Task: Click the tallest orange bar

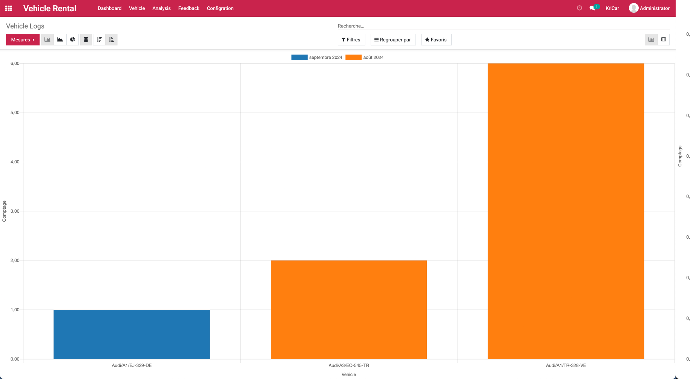Action: pos(566,211)
